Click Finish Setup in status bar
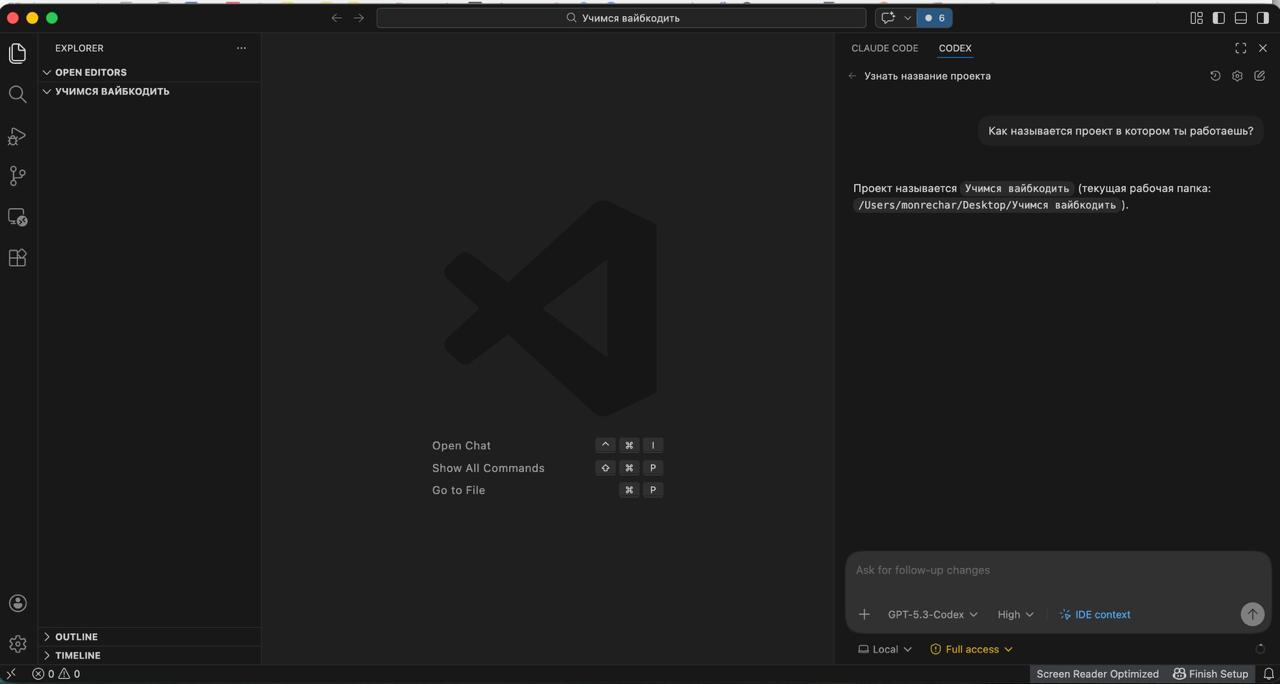Image resolution: width=1280 pixels, height=684 pixels. click(x=1210, y=674)
